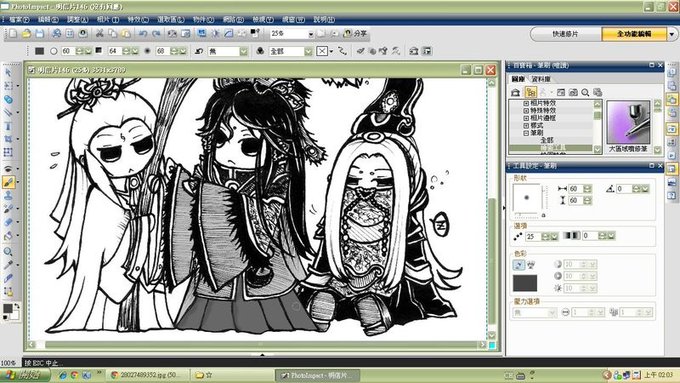
Task: Click the Copy icon in the toolbar
Action: click(113, 33)
